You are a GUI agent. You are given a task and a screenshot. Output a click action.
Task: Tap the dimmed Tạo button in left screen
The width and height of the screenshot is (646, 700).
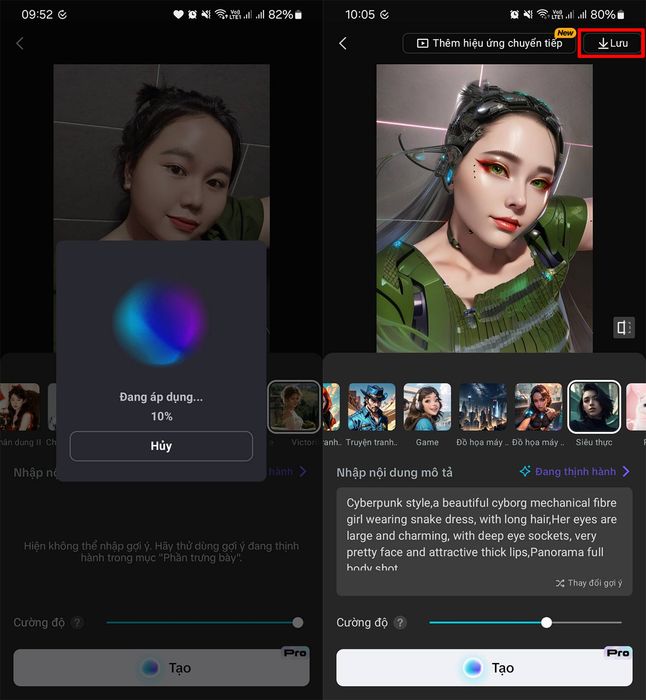click(x=161, y=667)
